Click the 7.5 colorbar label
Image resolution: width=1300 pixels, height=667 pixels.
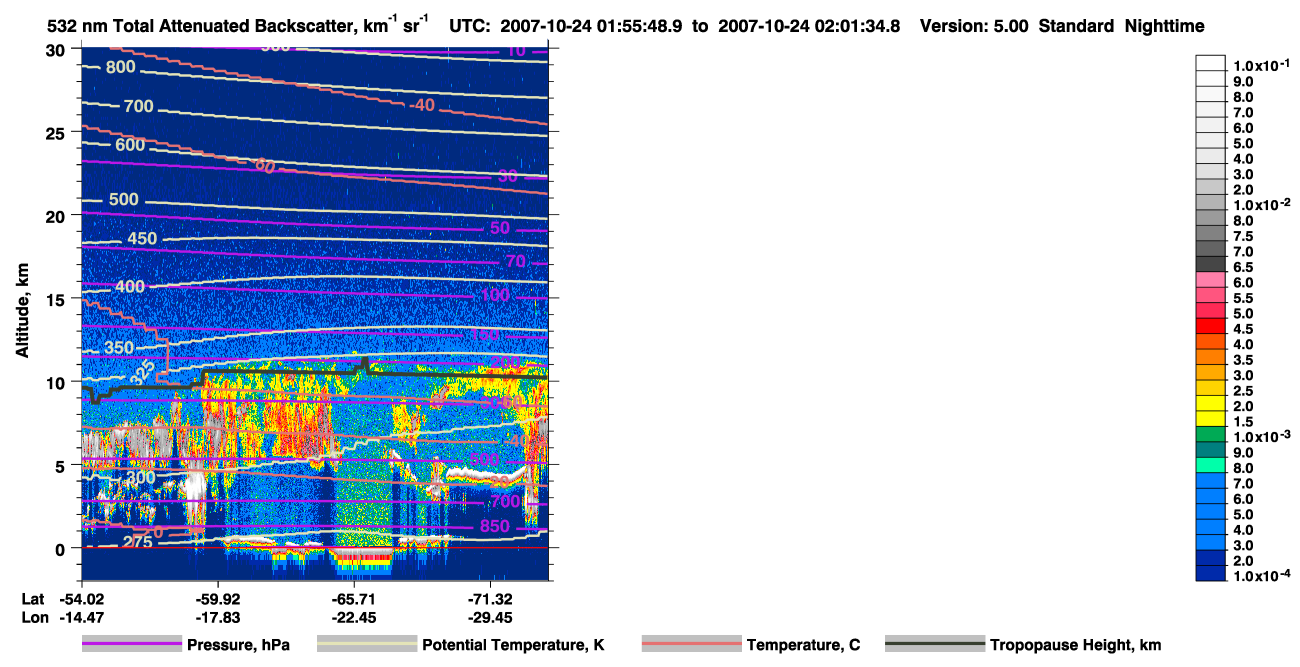pyautogui.click(x=1243, y=236)
